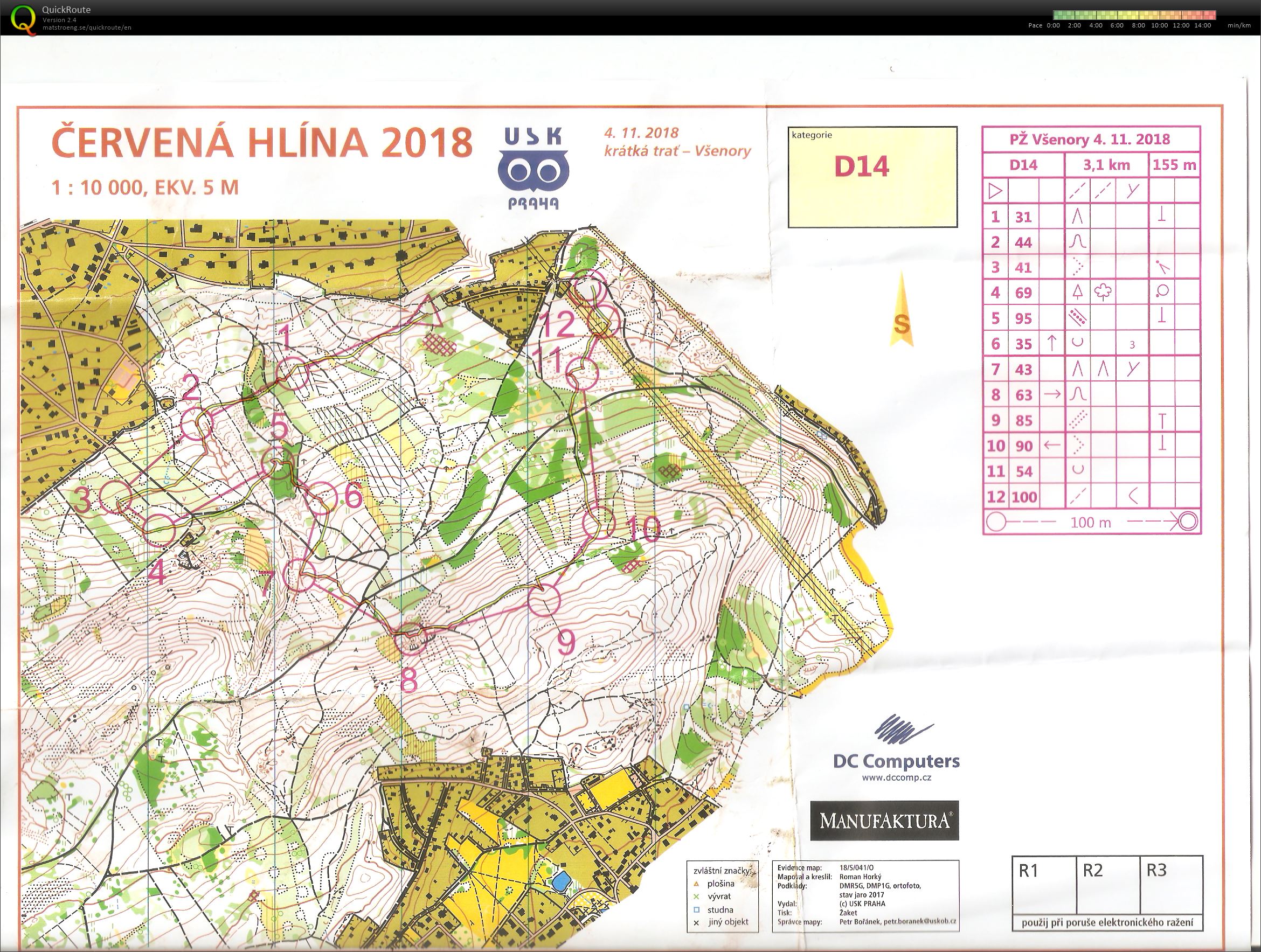This screenshot has height=952, width=1261.
Task: Click control code 100 in description table
Action: click(x=1024, y=497)
